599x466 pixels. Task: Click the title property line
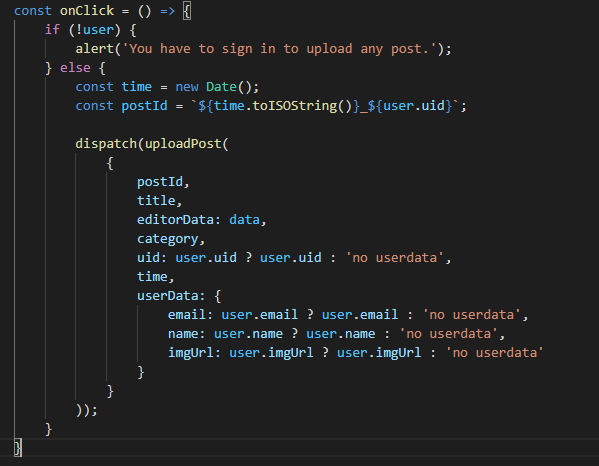(160, 201)
